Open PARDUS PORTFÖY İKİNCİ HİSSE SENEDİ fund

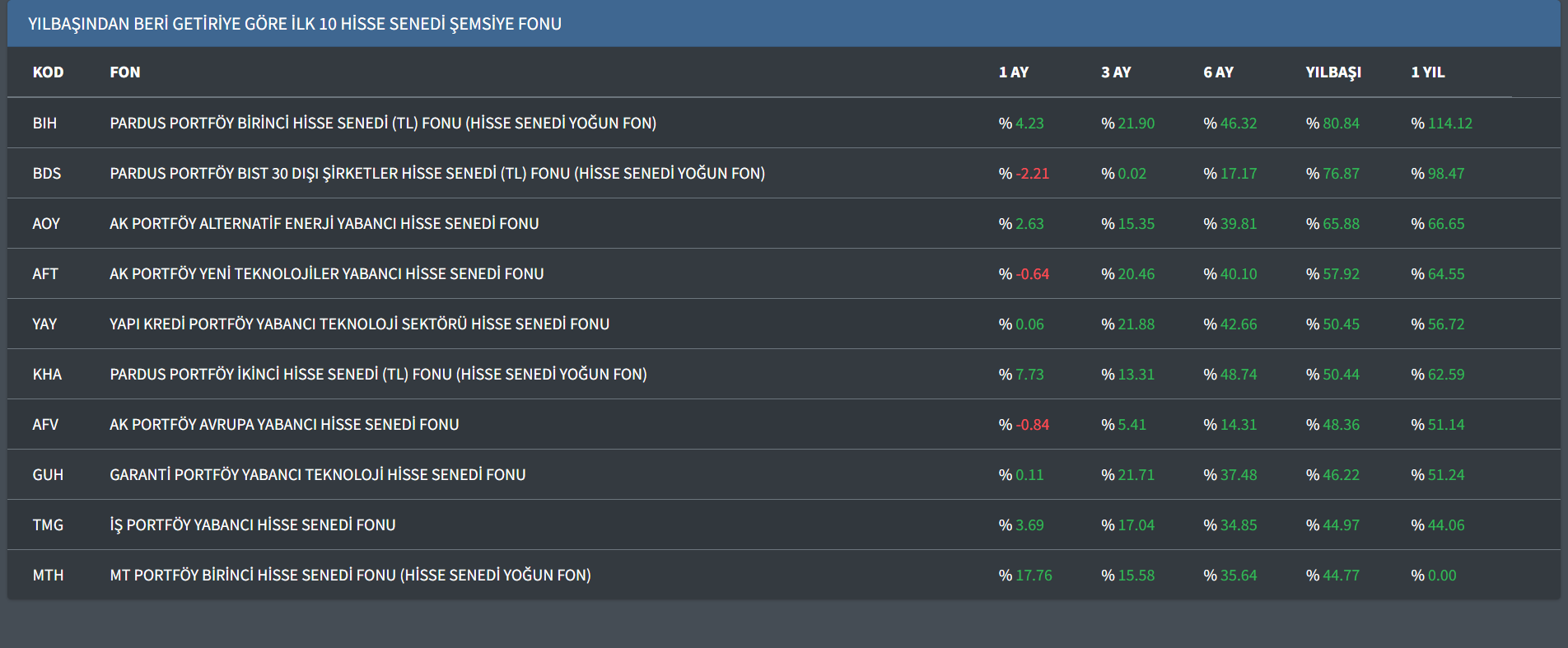[378, 375]
